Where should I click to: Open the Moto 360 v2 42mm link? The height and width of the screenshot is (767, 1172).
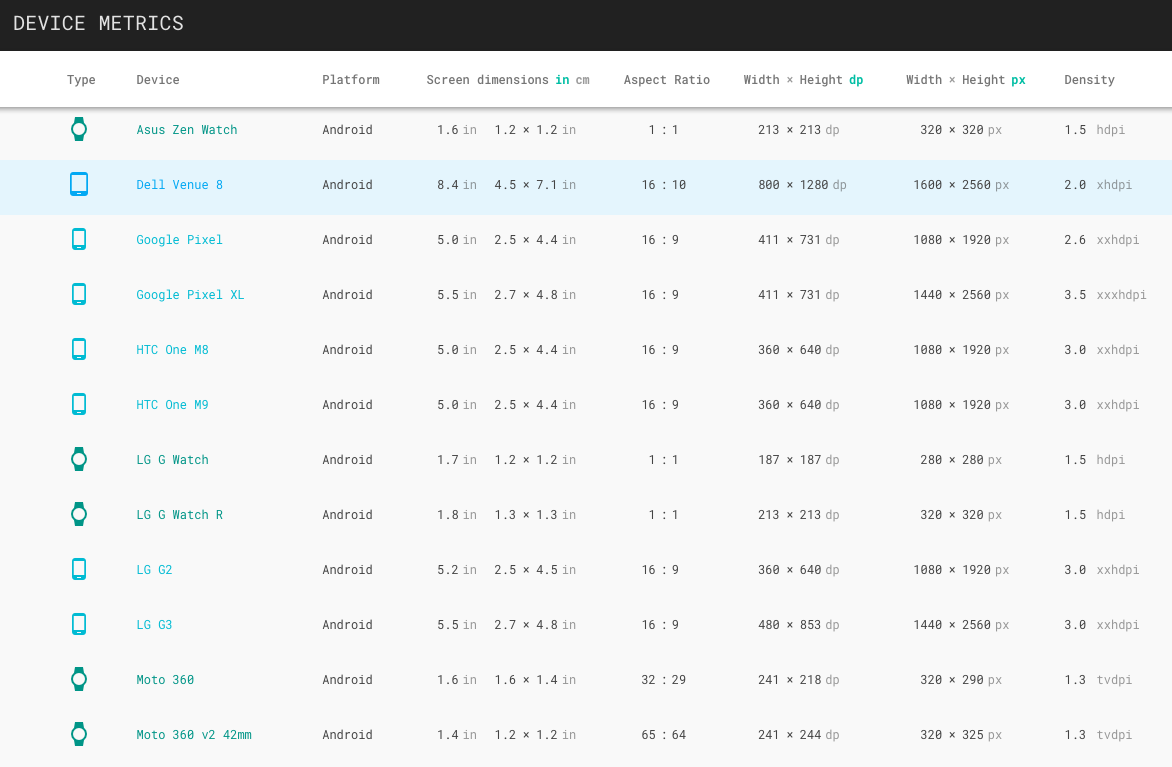point(194,735)
